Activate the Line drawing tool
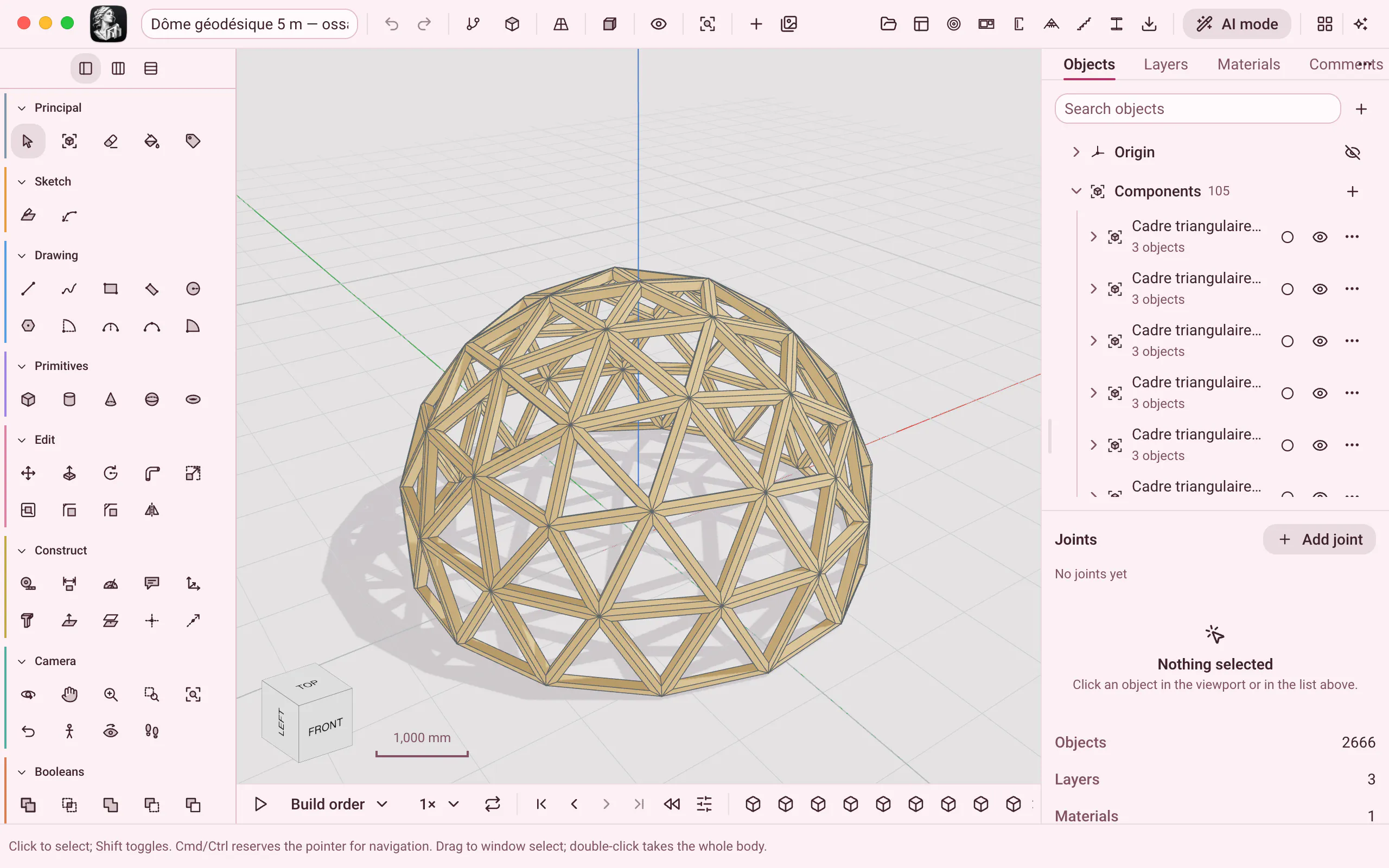This screenshot has width=1389, height=868. tap(28, 289)
